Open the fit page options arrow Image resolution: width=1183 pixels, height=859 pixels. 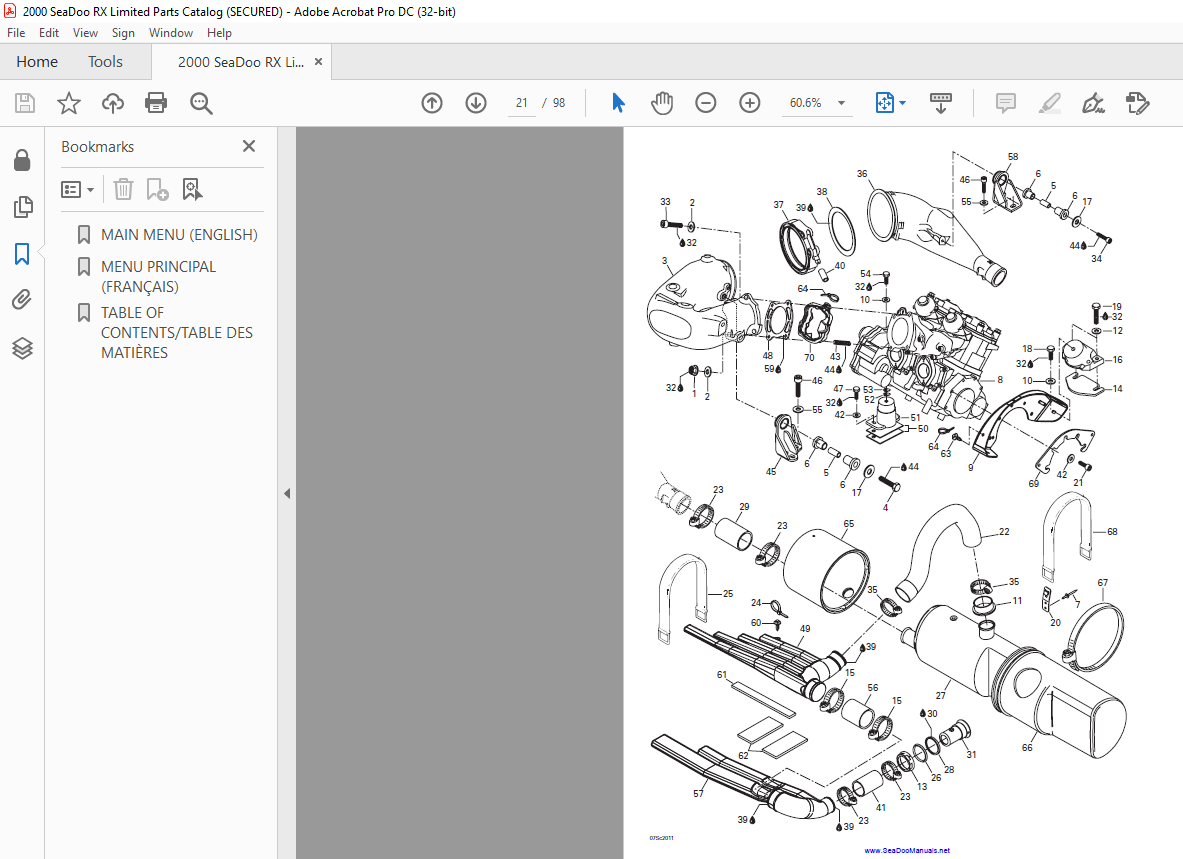(902, 103)
